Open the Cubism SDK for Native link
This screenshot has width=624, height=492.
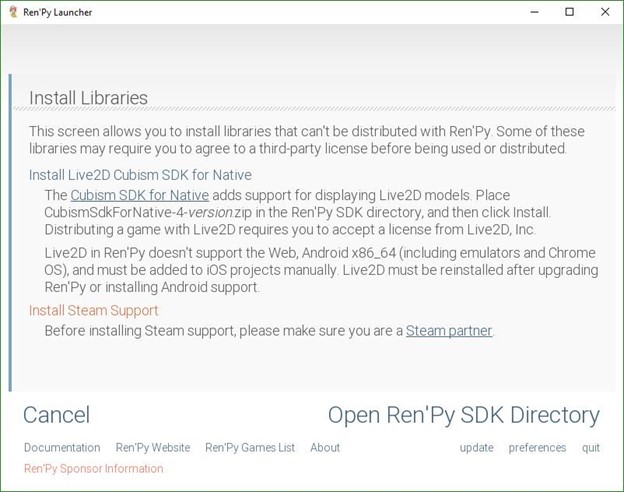tap(140, 195)
